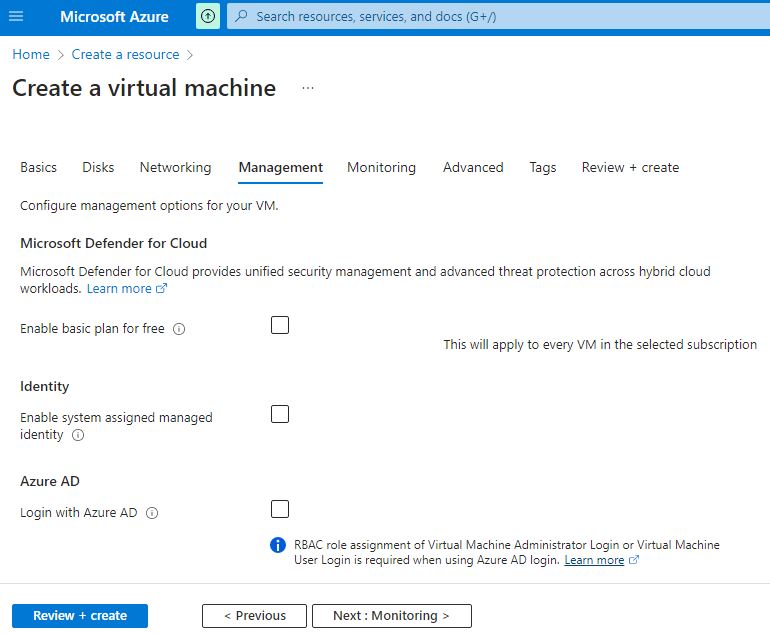Go to the Advanced tab
This screenshot has height=634, width=770.
473,168
